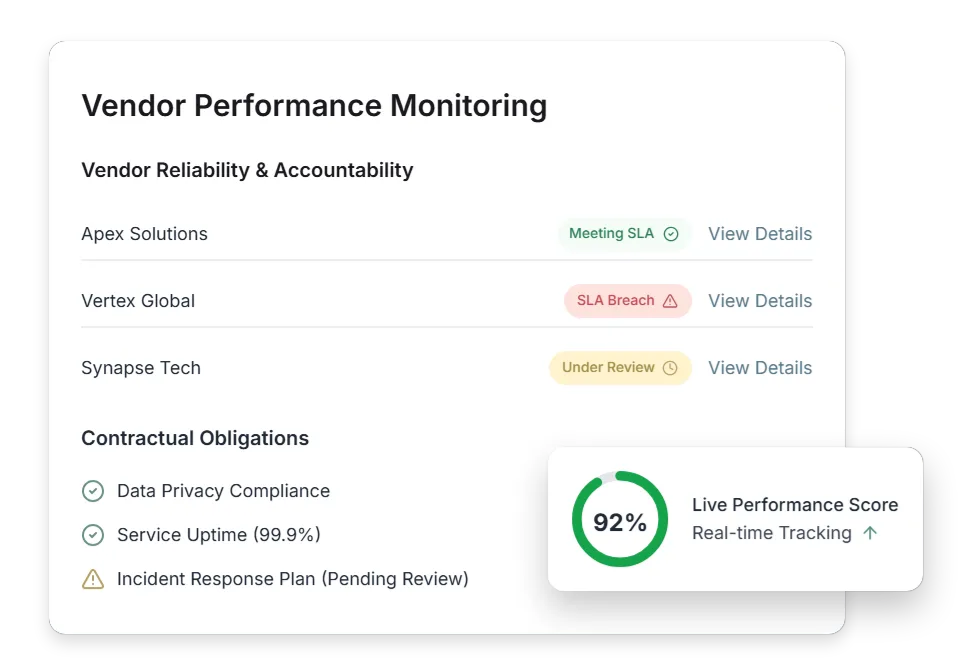Open View Details for Synapse Tech
The width and height of the screenshot is (968, 671).
point(759,367)
